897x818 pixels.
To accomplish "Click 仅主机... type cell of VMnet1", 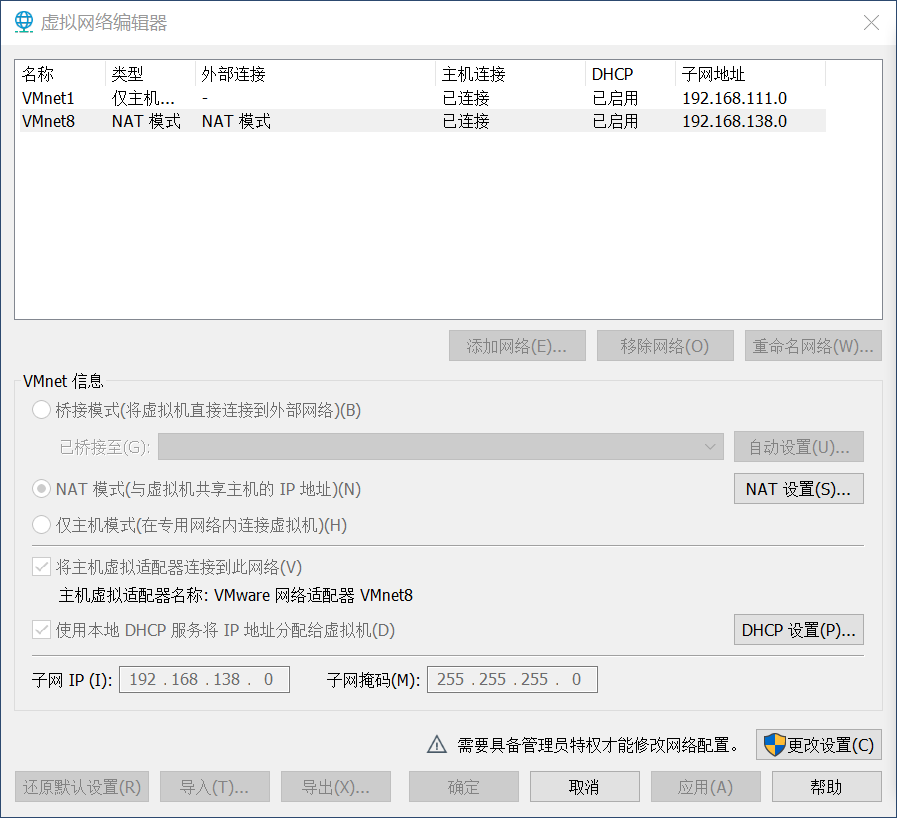I will 143,98.
